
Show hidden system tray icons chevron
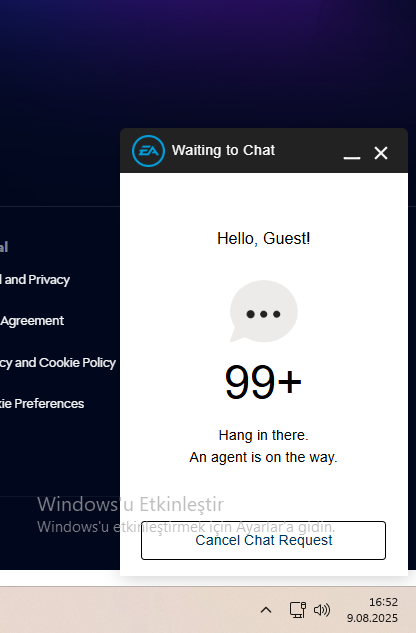point(266,610)
